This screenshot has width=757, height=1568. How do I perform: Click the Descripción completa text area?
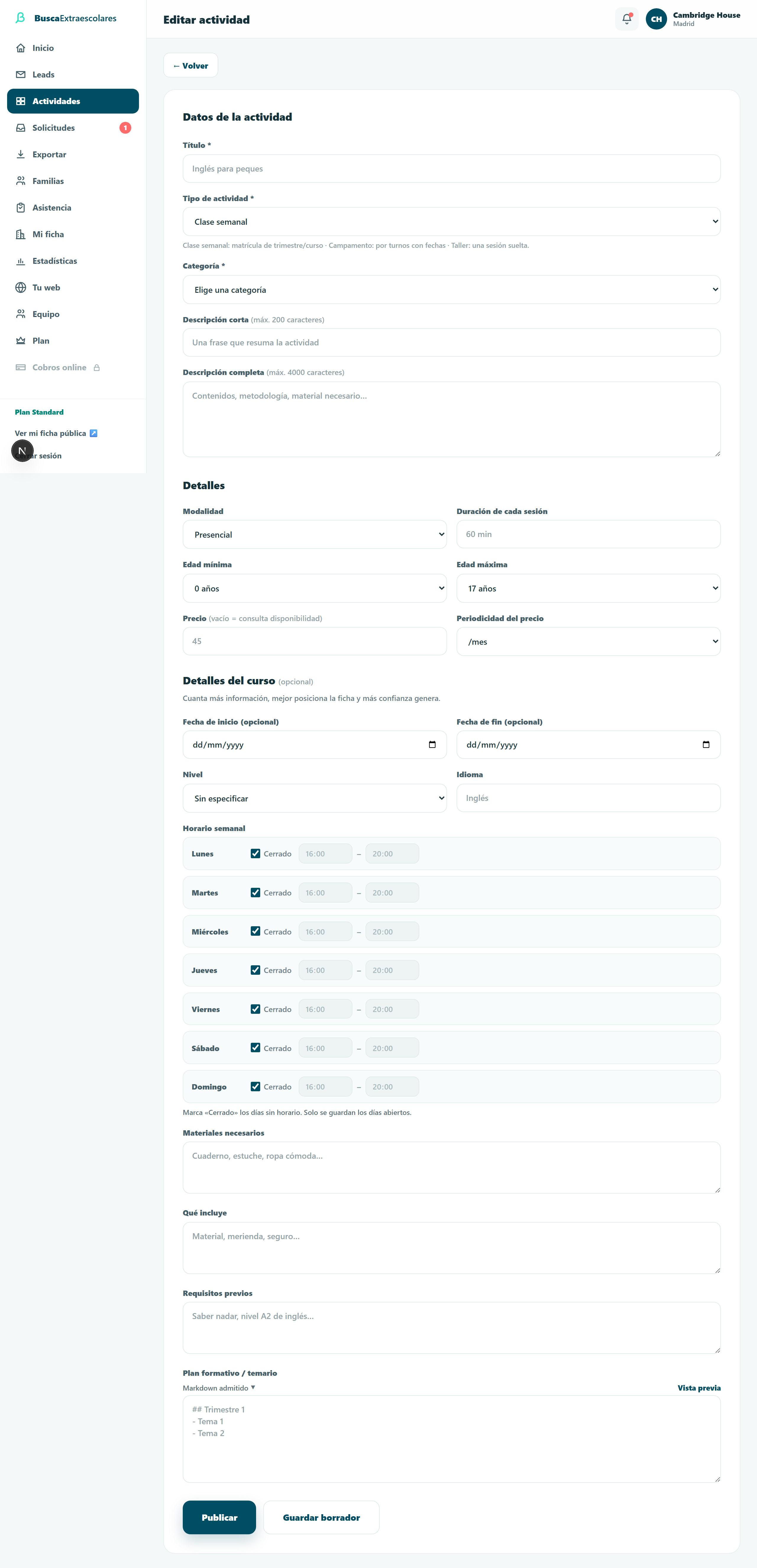tap(452, 419)
